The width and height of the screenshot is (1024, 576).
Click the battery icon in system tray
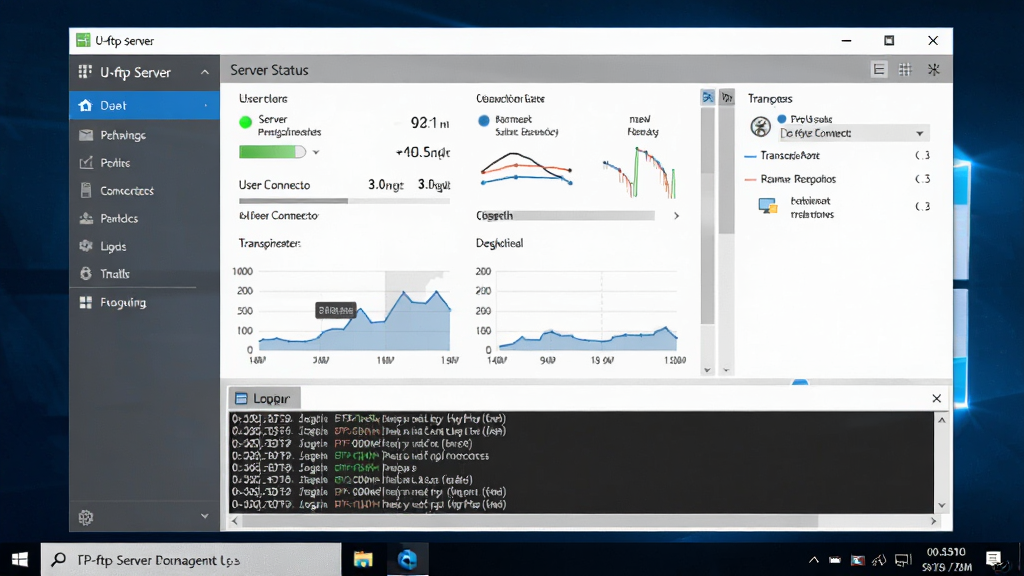835,560
